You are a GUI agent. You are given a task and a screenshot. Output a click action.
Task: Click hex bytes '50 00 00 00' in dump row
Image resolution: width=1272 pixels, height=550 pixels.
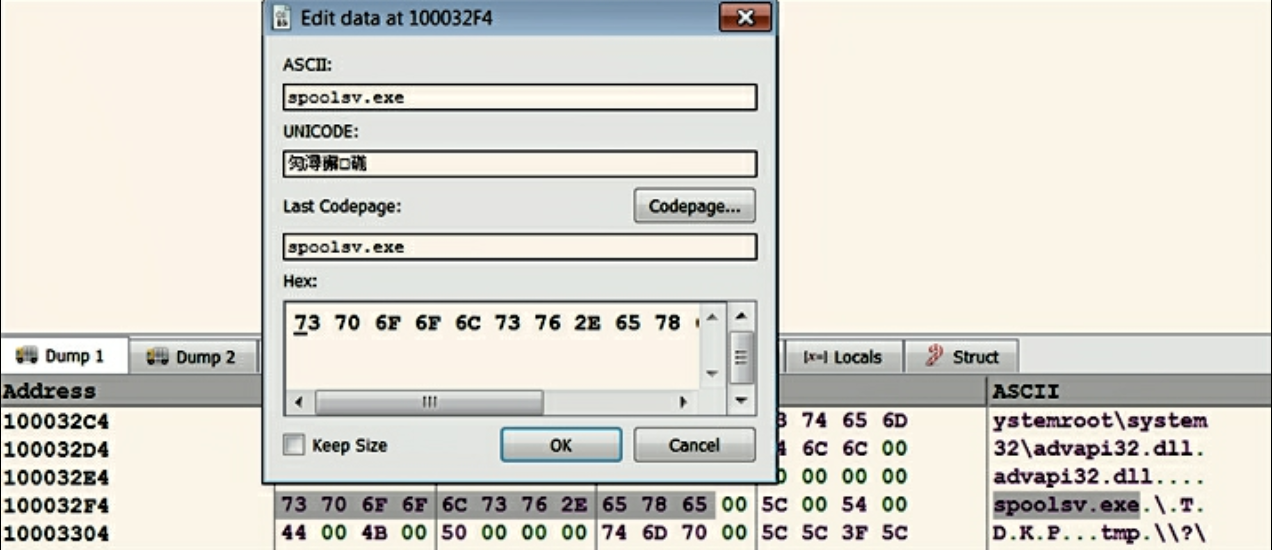515,533
